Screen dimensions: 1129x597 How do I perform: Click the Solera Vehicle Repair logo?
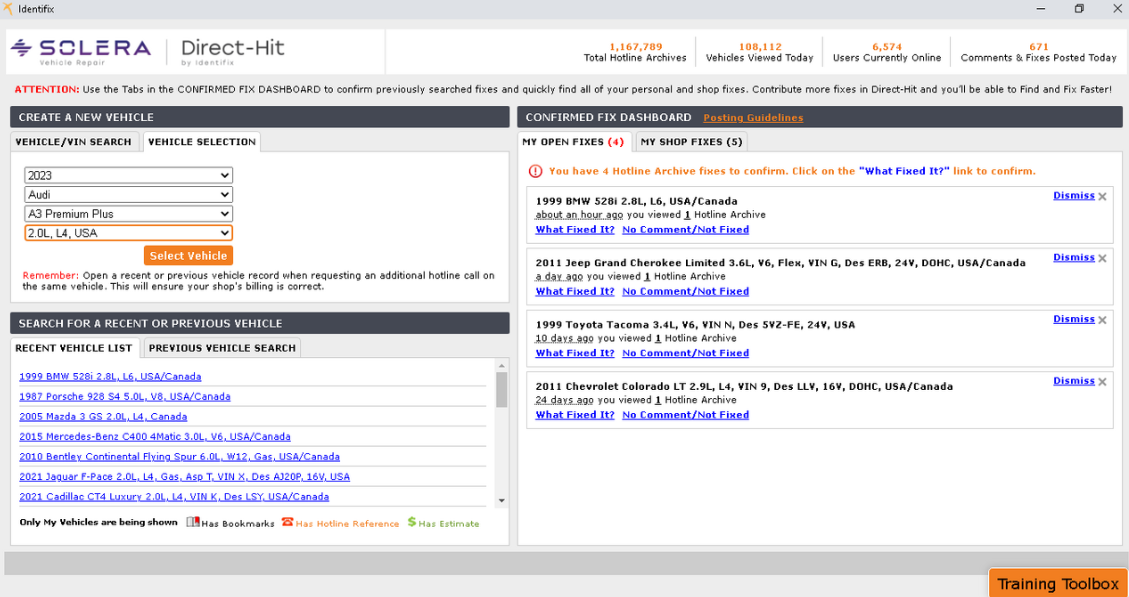coord(81,51)
